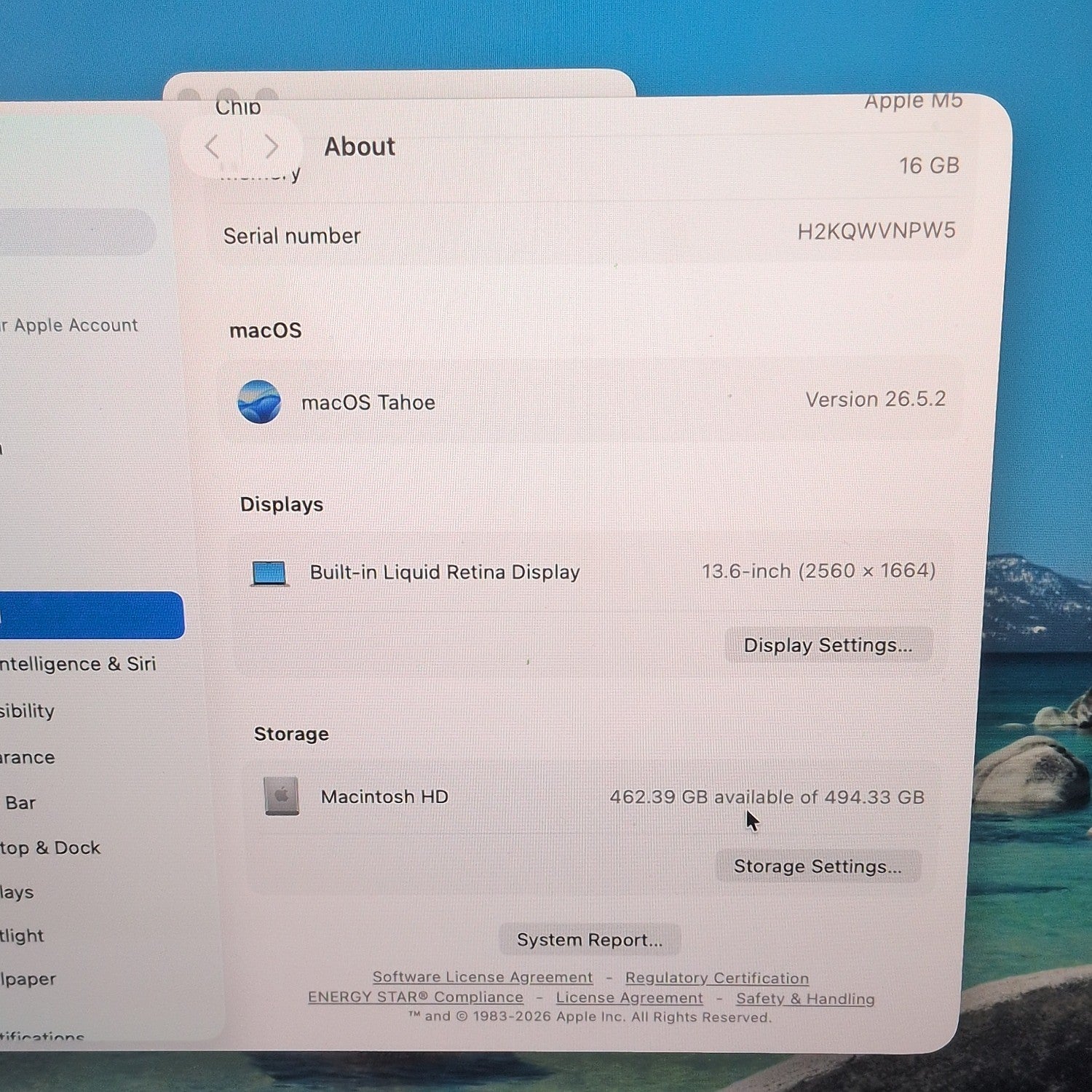Open the Software License Agreement link

coord(483,977)
